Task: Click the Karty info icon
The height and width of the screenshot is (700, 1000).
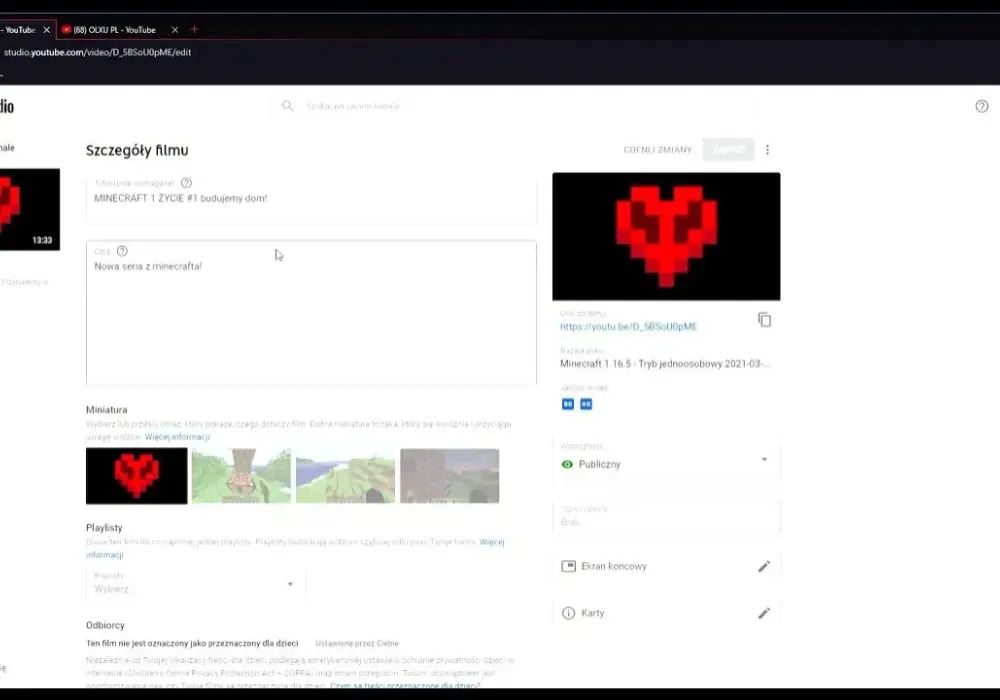Action: [568, 613]
